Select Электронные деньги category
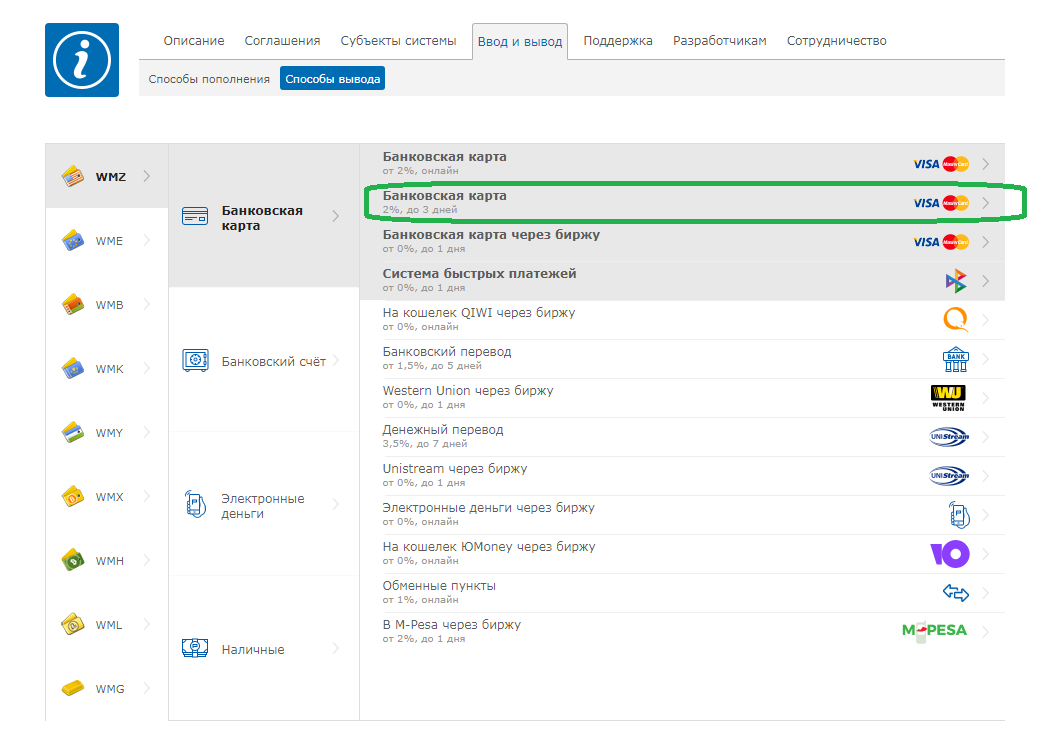This screenshot has height=735, width=1061. (262, 506)
